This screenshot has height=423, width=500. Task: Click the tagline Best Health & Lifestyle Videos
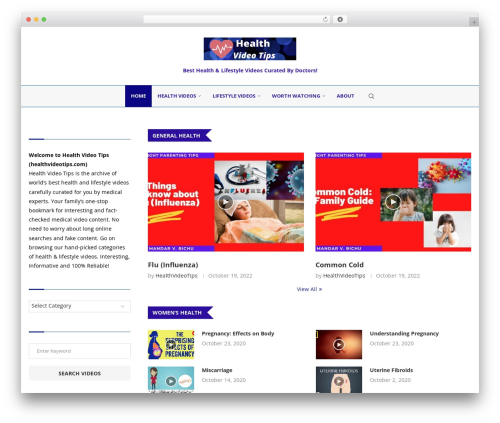tap(250, 70)
